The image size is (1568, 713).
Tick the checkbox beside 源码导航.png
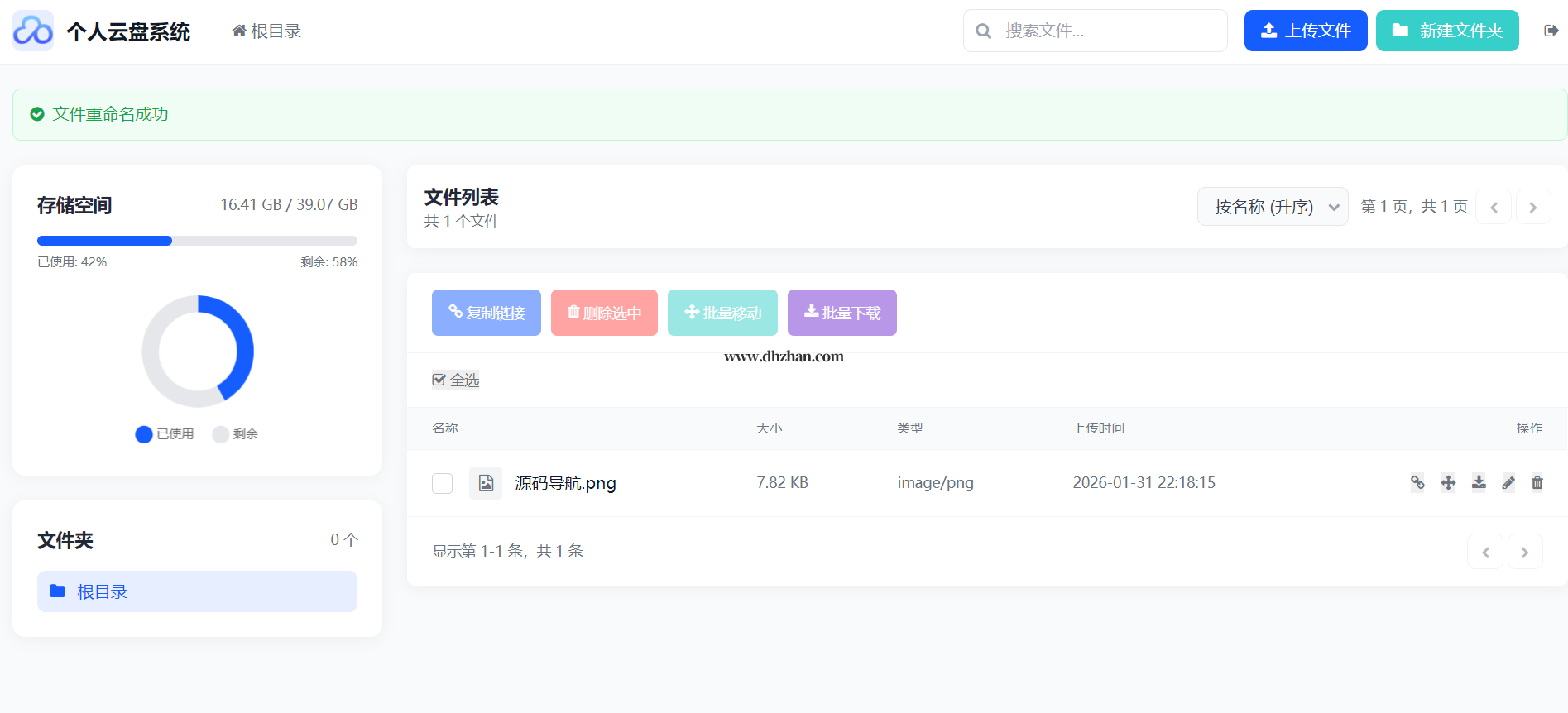tap(443, 483)
